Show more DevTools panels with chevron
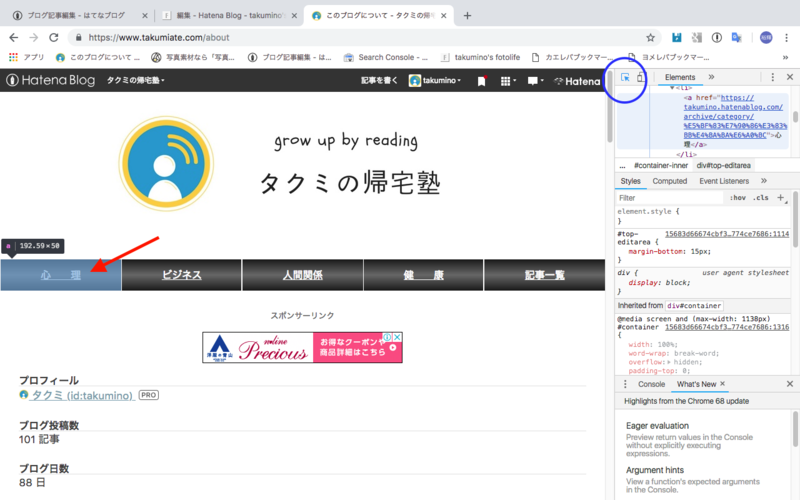Image resolution: width=800 pixels, height=500 pixels. [711, 77]
